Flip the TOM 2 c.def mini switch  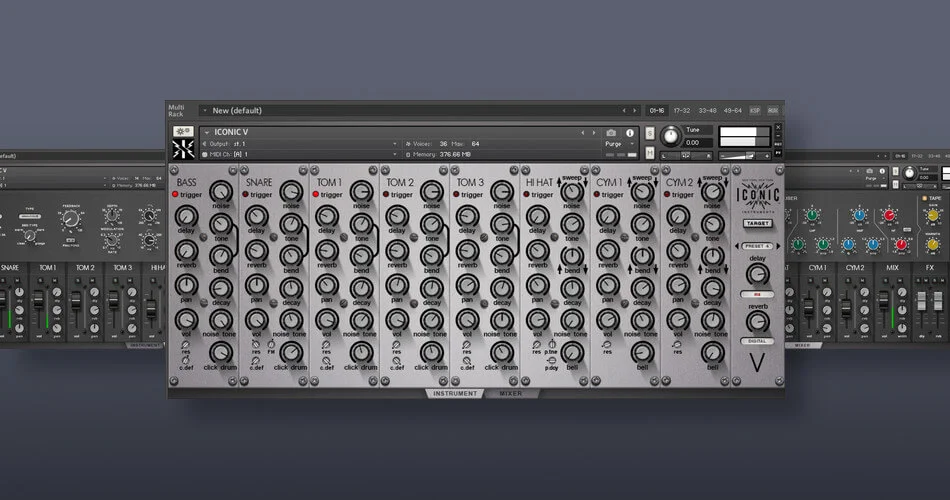coord(396,361)
